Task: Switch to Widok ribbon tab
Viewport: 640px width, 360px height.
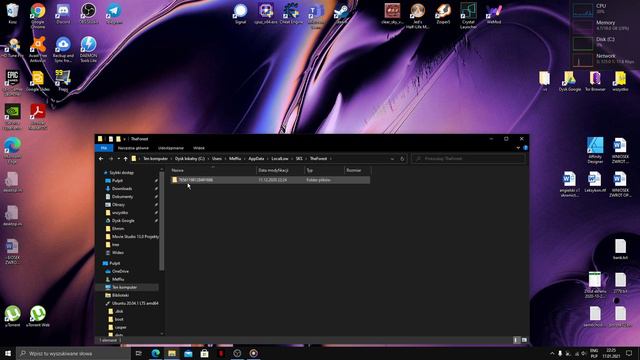Action: [199, 148]
